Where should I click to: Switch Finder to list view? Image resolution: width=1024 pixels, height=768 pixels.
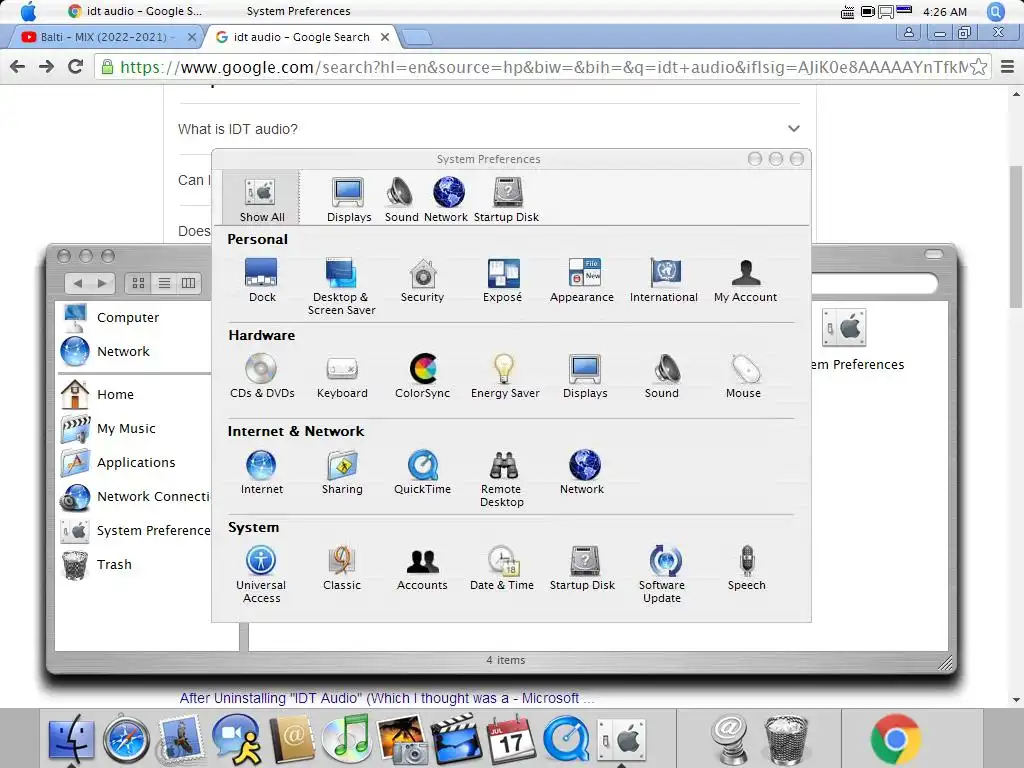[164, 283]
